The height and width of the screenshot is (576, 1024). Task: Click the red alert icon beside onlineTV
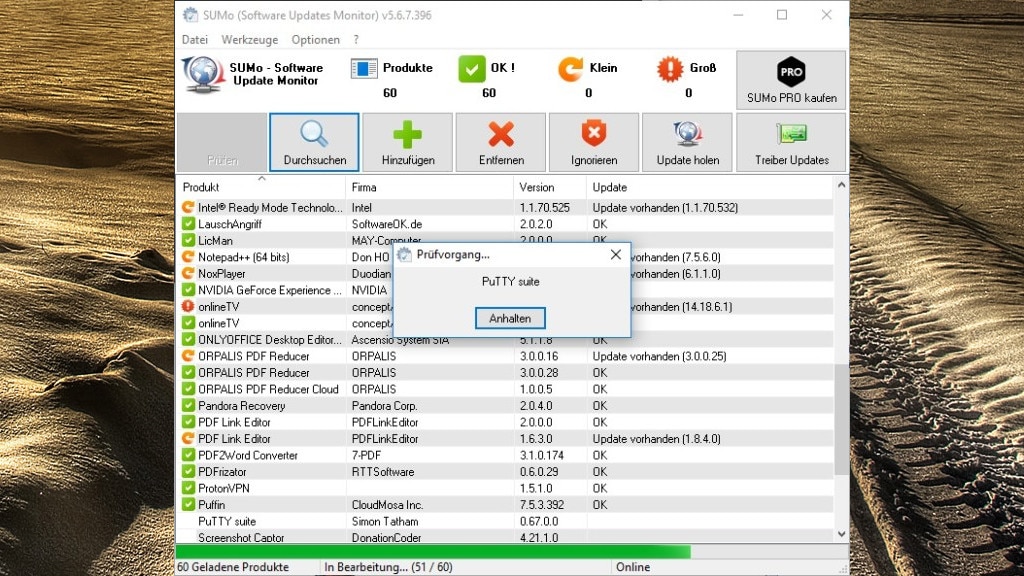(x=188, y=306)
